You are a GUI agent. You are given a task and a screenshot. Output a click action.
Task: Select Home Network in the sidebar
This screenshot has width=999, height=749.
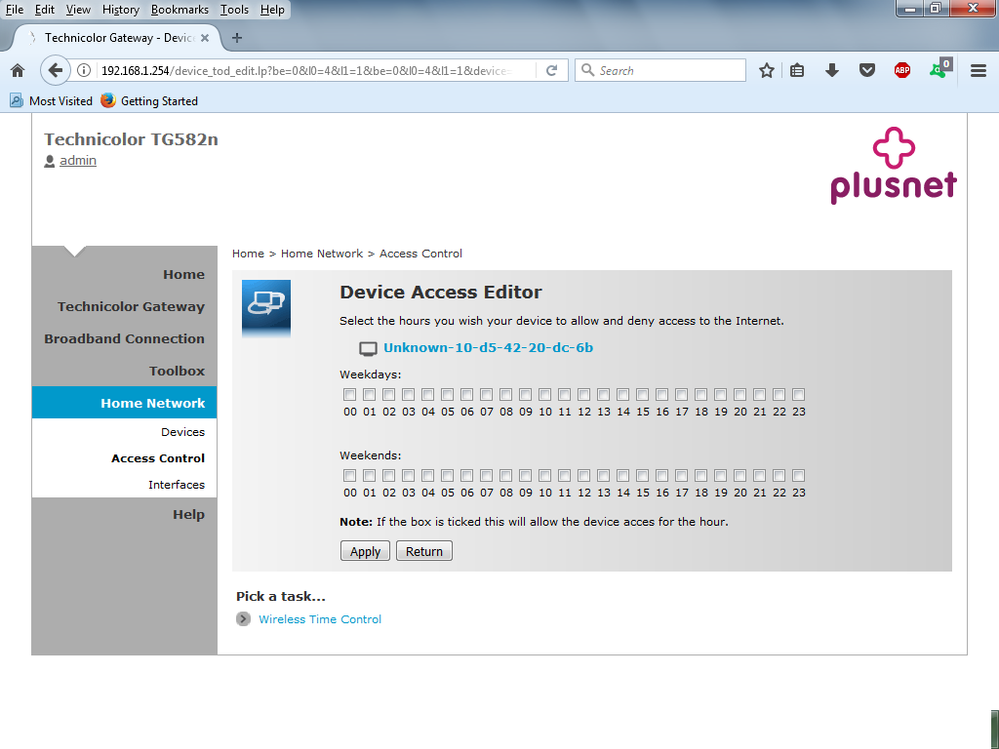click(152, 403)
